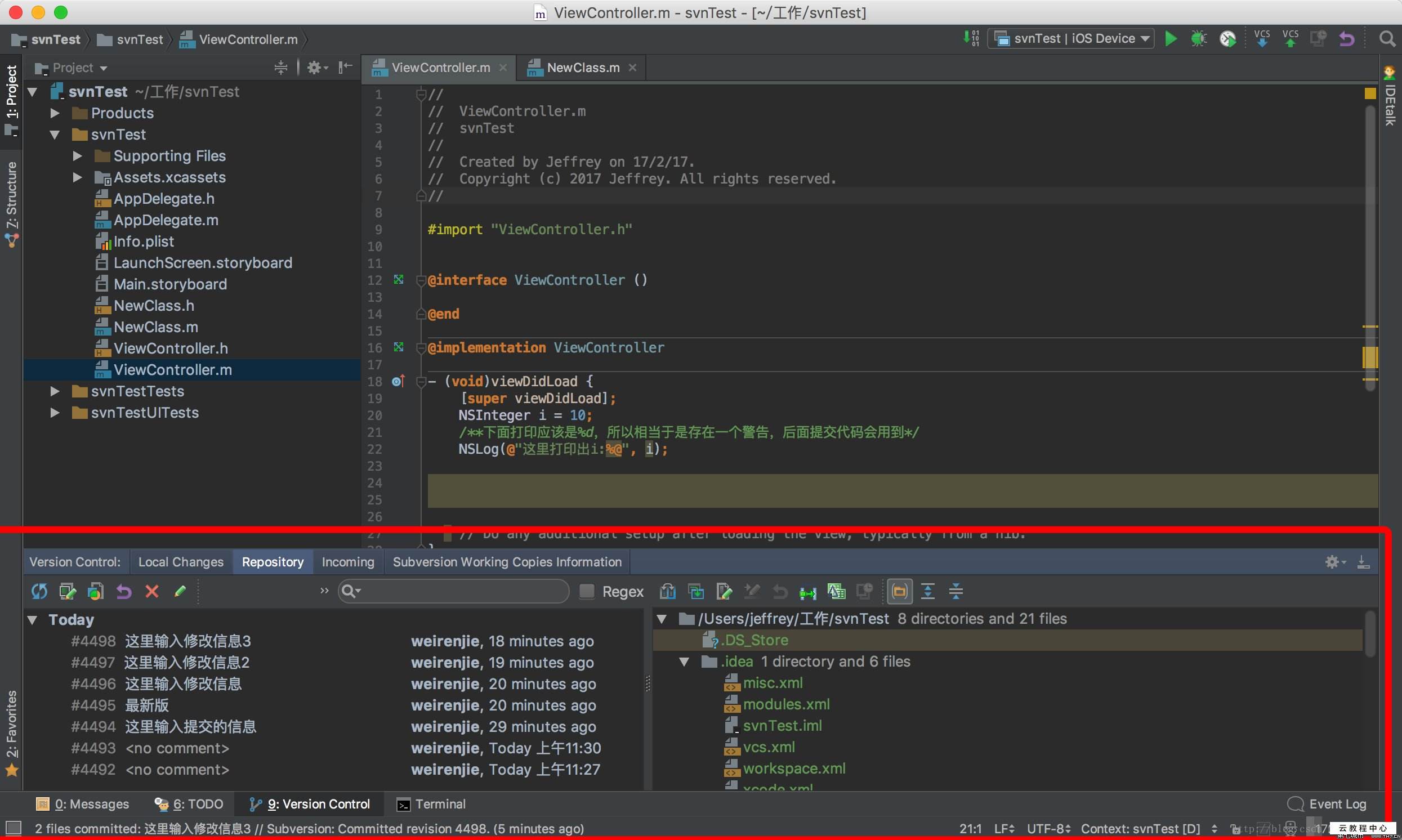Screen dimensions: 1402x840
Task: Click the Build binary icon with the green arrow
Action: [971, 38]
